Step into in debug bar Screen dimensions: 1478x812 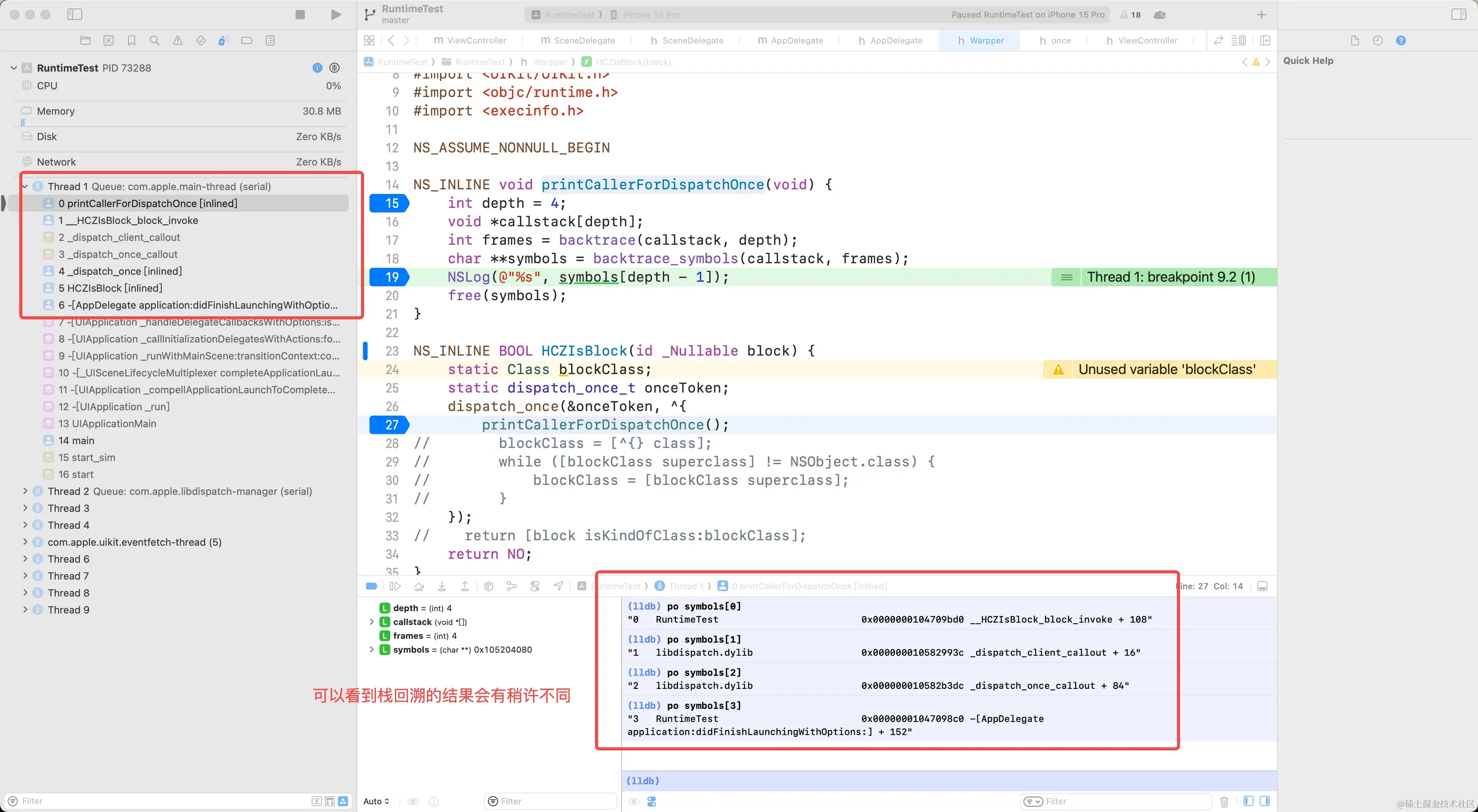442,586
